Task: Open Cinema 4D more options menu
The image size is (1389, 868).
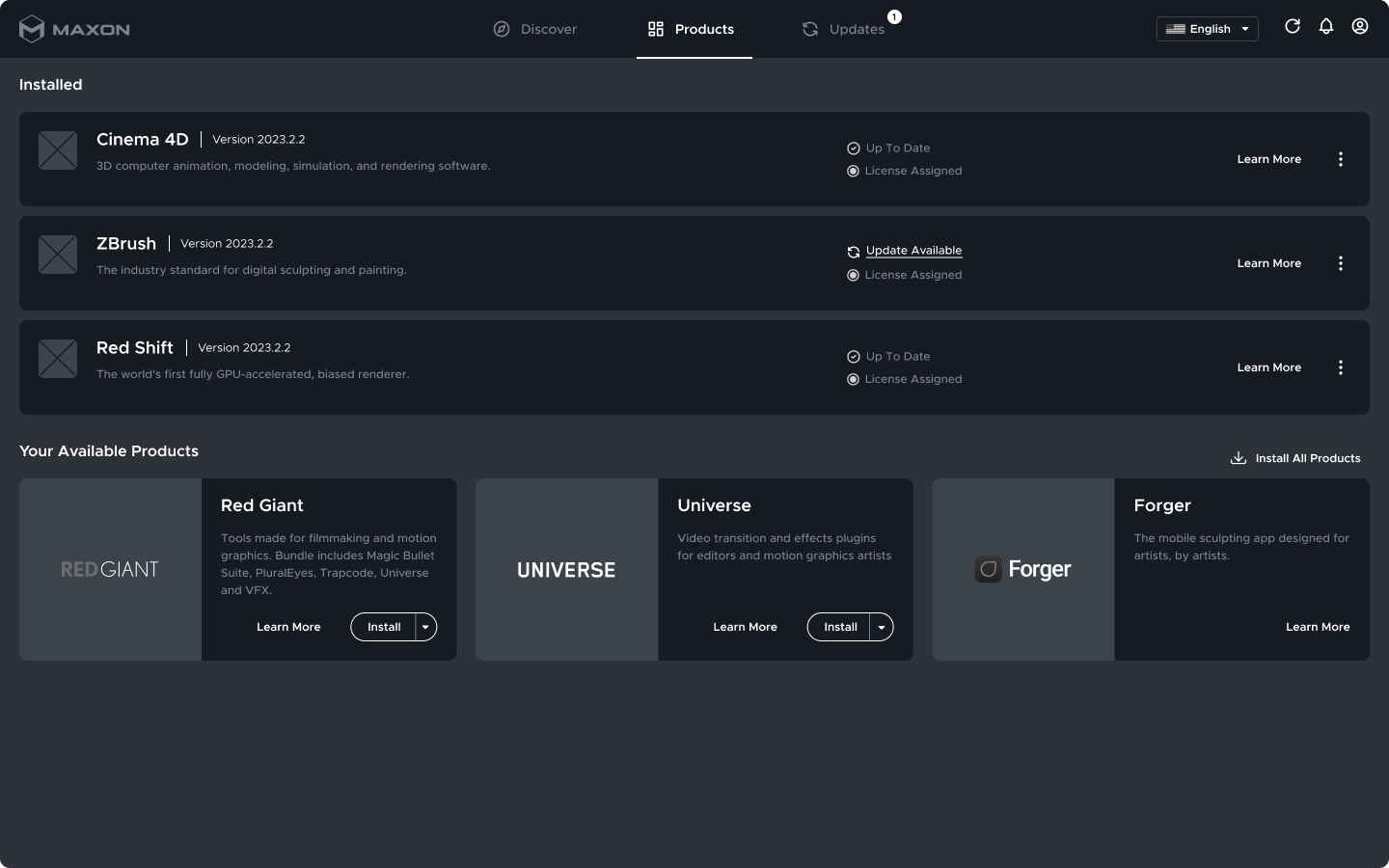Action: click(x=1341, y=159)
